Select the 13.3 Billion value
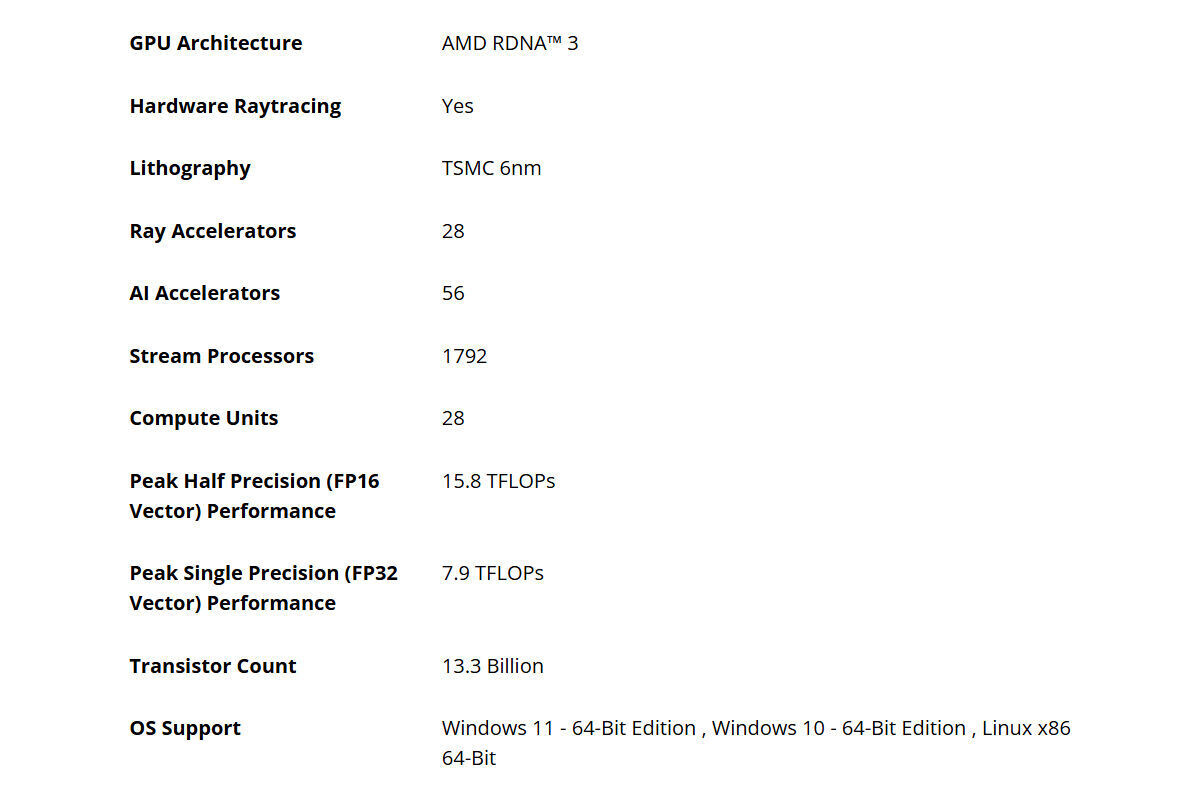This screenshot has width=1200, height=800. click(x=493, y=666)
